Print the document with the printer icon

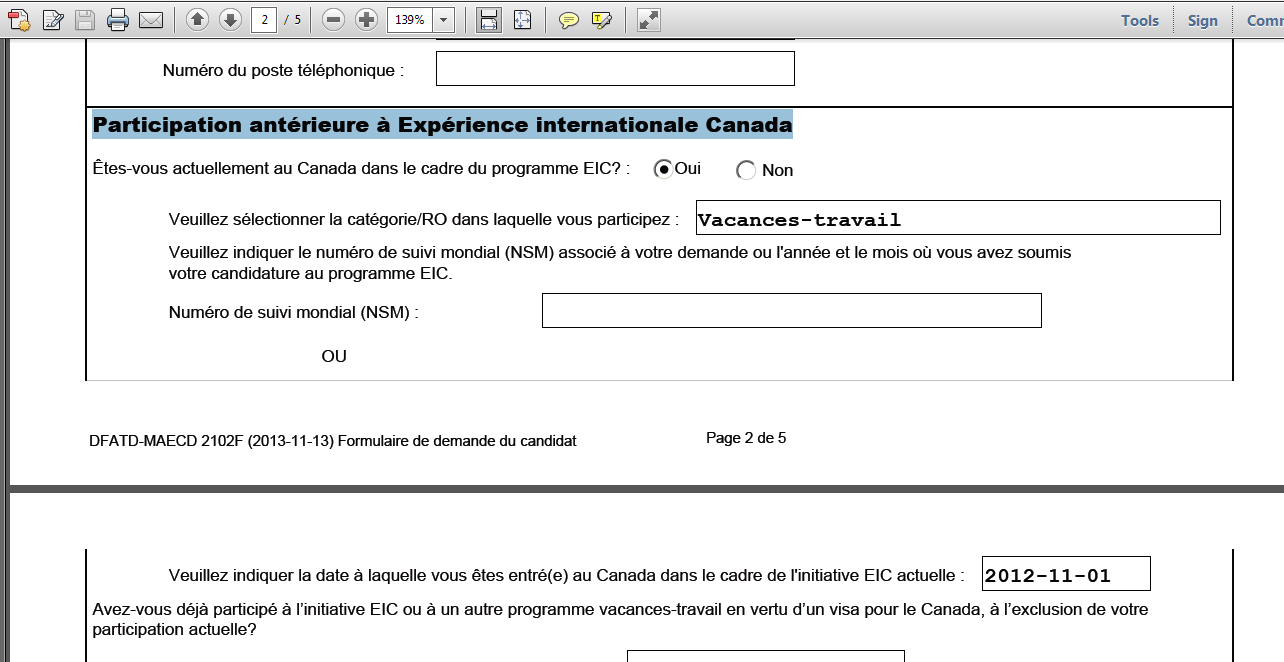tap(118, 20)
